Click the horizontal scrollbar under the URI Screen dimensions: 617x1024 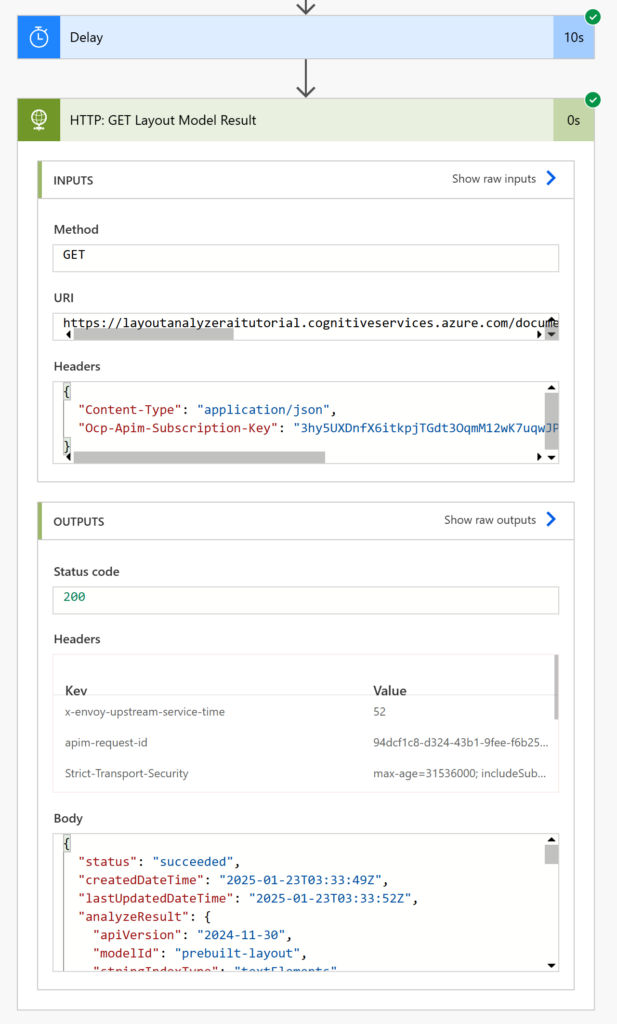(153, 334)
